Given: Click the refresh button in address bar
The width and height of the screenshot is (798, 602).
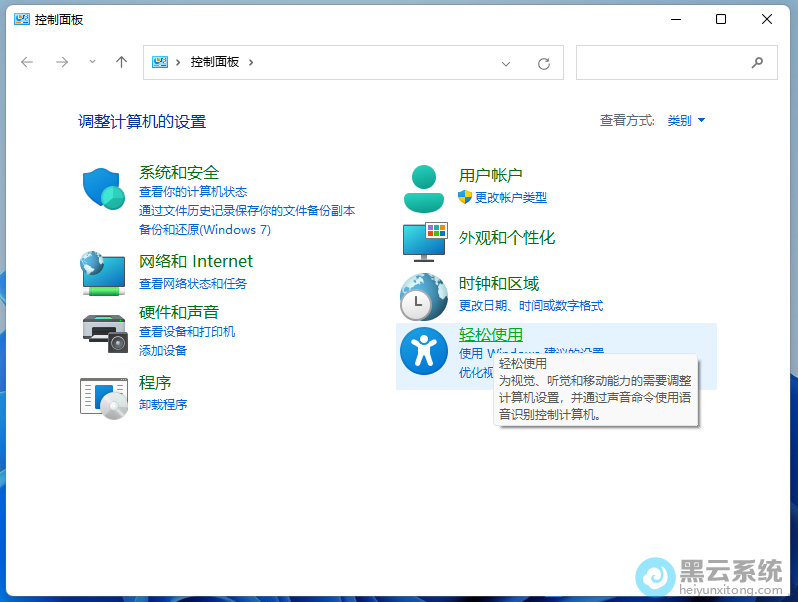Looking at the screenshot, I should point(544,63).
